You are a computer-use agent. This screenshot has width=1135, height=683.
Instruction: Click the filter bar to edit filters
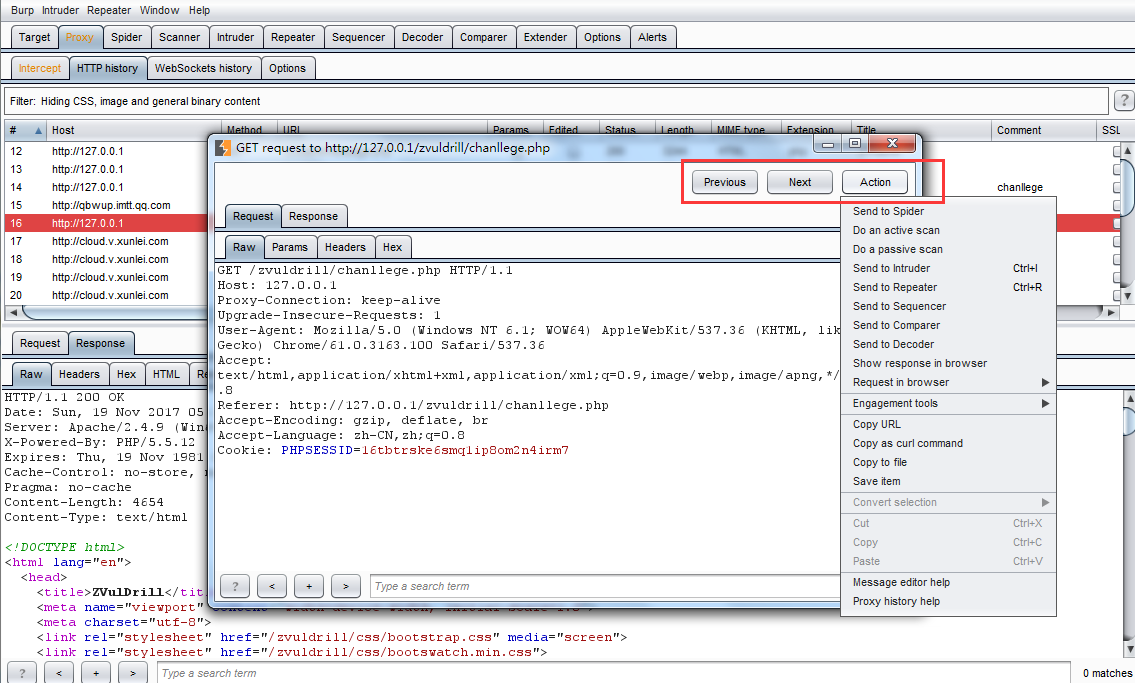click(x=556, y=101)
